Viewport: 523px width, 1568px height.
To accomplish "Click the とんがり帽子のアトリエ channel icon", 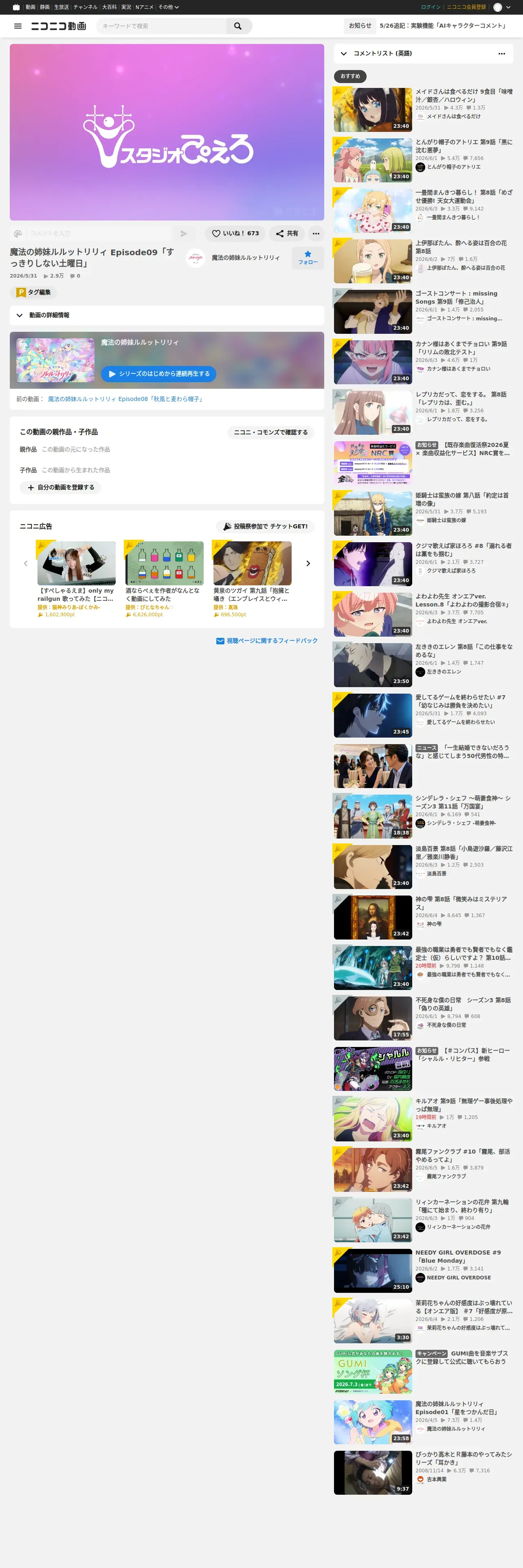I will [x=420, y=167].
